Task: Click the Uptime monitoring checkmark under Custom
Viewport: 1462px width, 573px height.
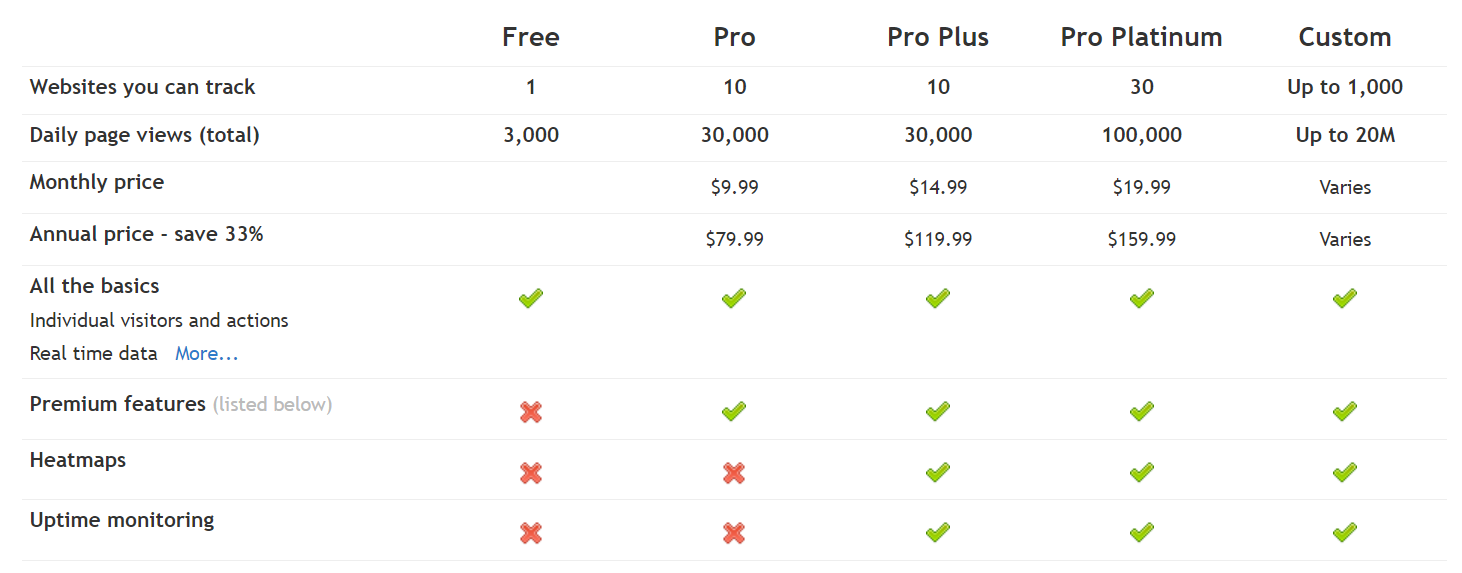Action: click(x=1345, y=531)
